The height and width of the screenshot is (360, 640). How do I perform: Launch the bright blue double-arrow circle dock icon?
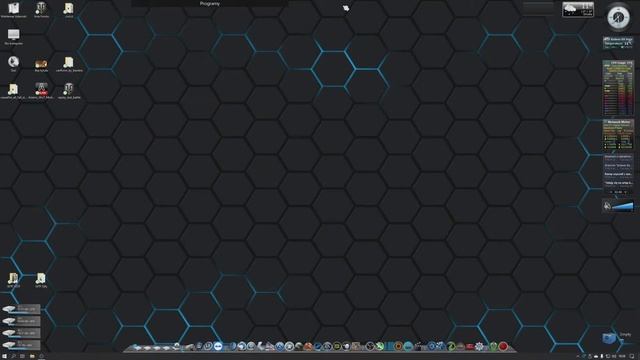[218, 347]
